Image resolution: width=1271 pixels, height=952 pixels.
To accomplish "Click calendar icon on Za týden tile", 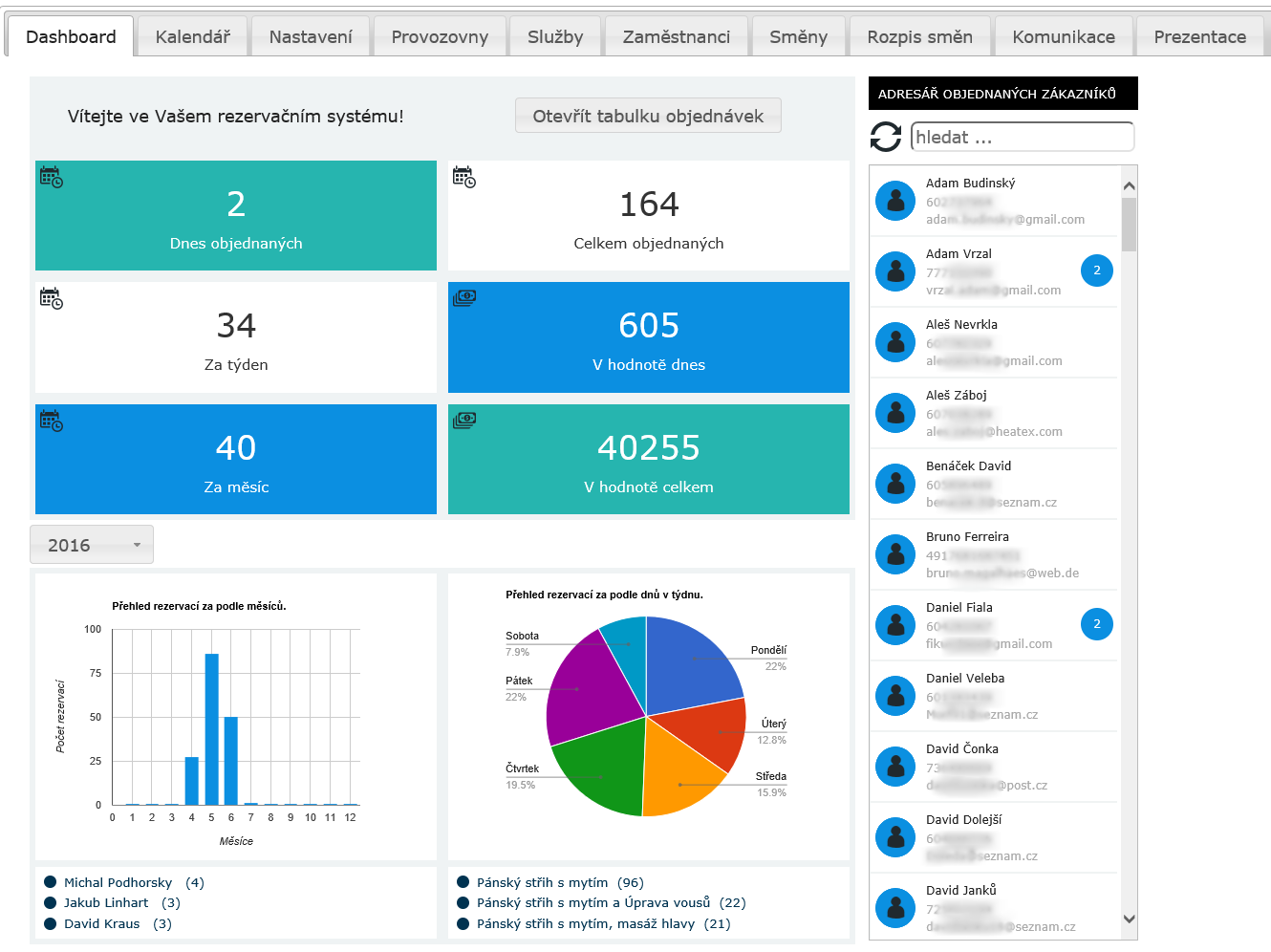I will [52, 298].
